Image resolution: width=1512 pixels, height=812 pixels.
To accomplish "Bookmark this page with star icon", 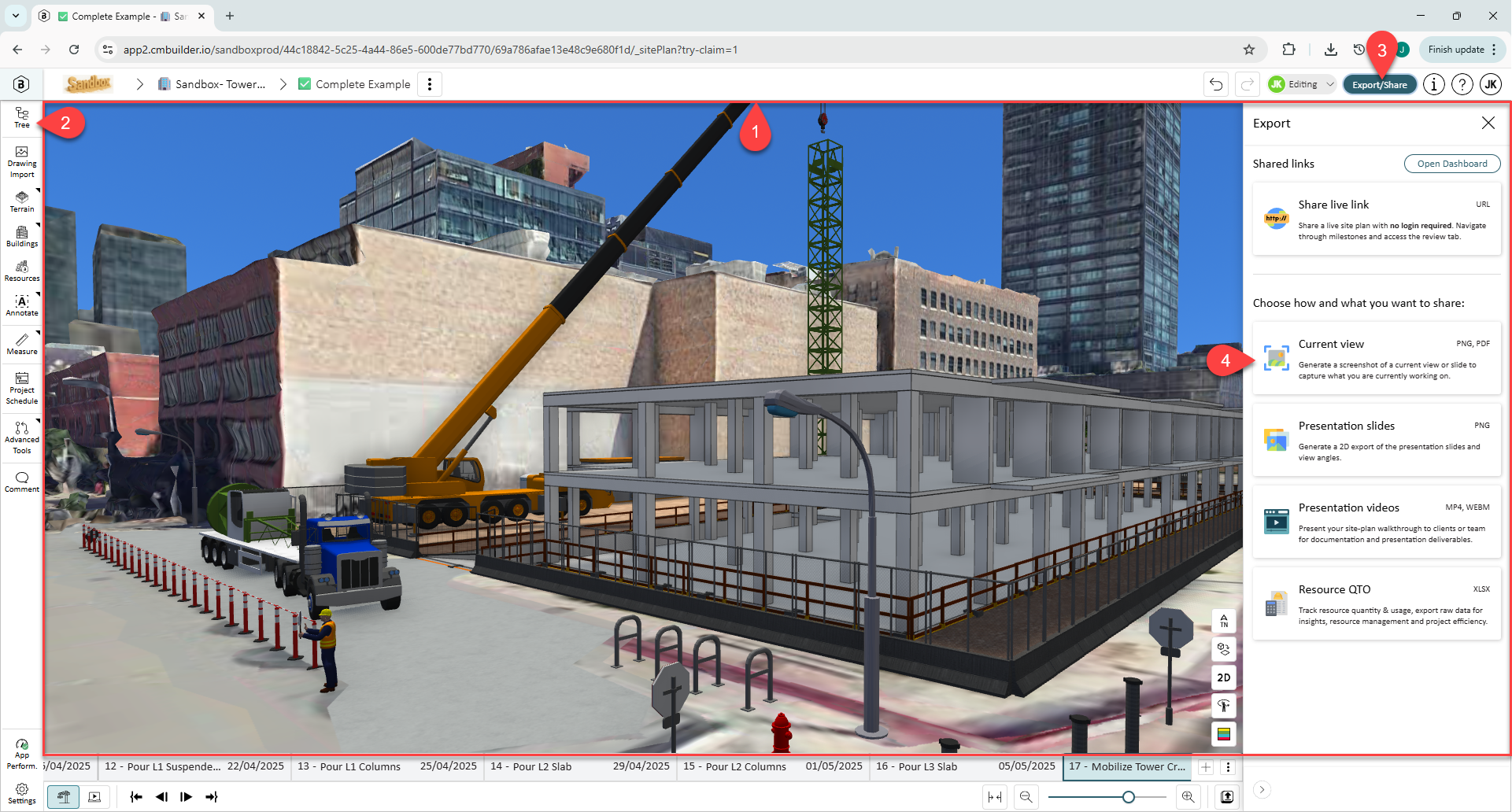I will click(1249, 50).
